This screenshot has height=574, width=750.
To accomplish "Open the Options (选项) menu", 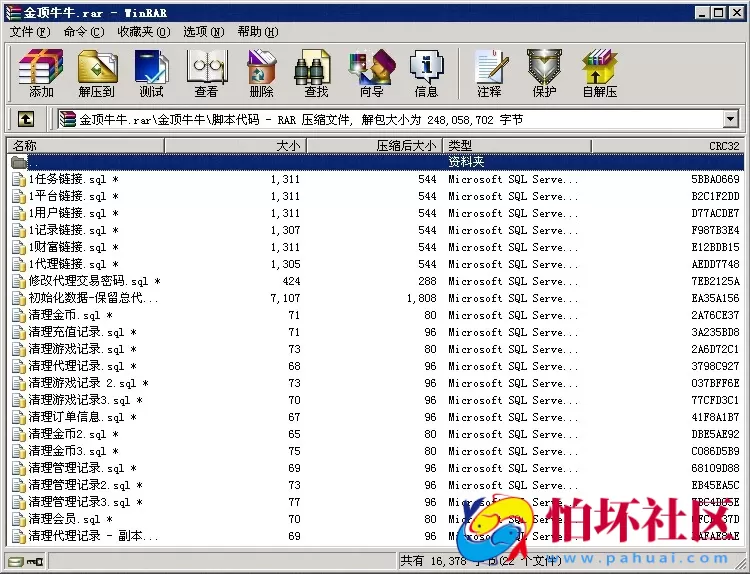I will point(204,32).
